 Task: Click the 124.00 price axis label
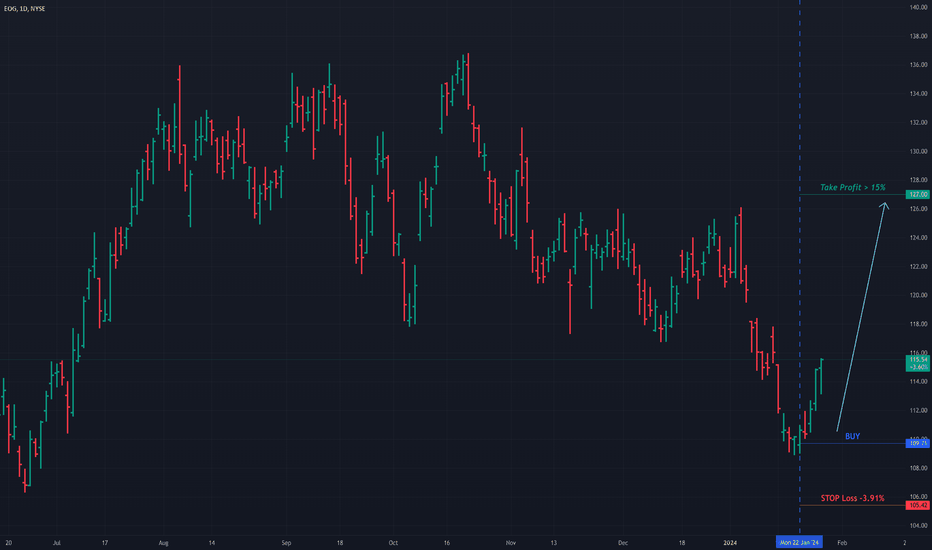point(918,238)
